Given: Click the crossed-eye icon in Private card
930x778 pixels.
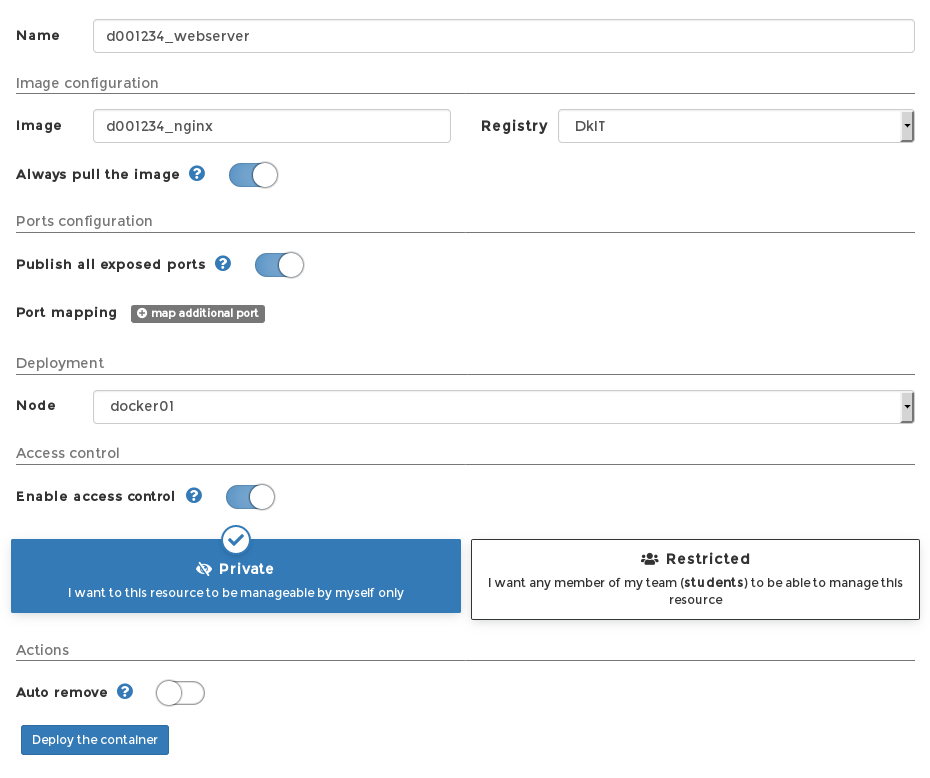Looking at the screenshot, I should click(204, 569).
